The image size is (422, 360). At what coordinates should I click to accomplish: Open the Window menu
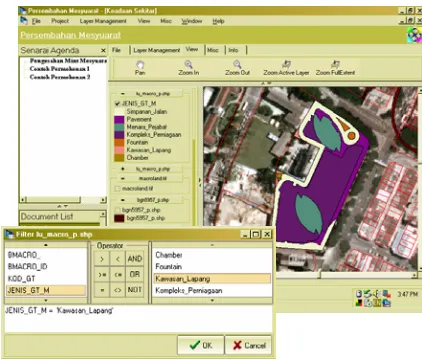(x=192, y=21)
